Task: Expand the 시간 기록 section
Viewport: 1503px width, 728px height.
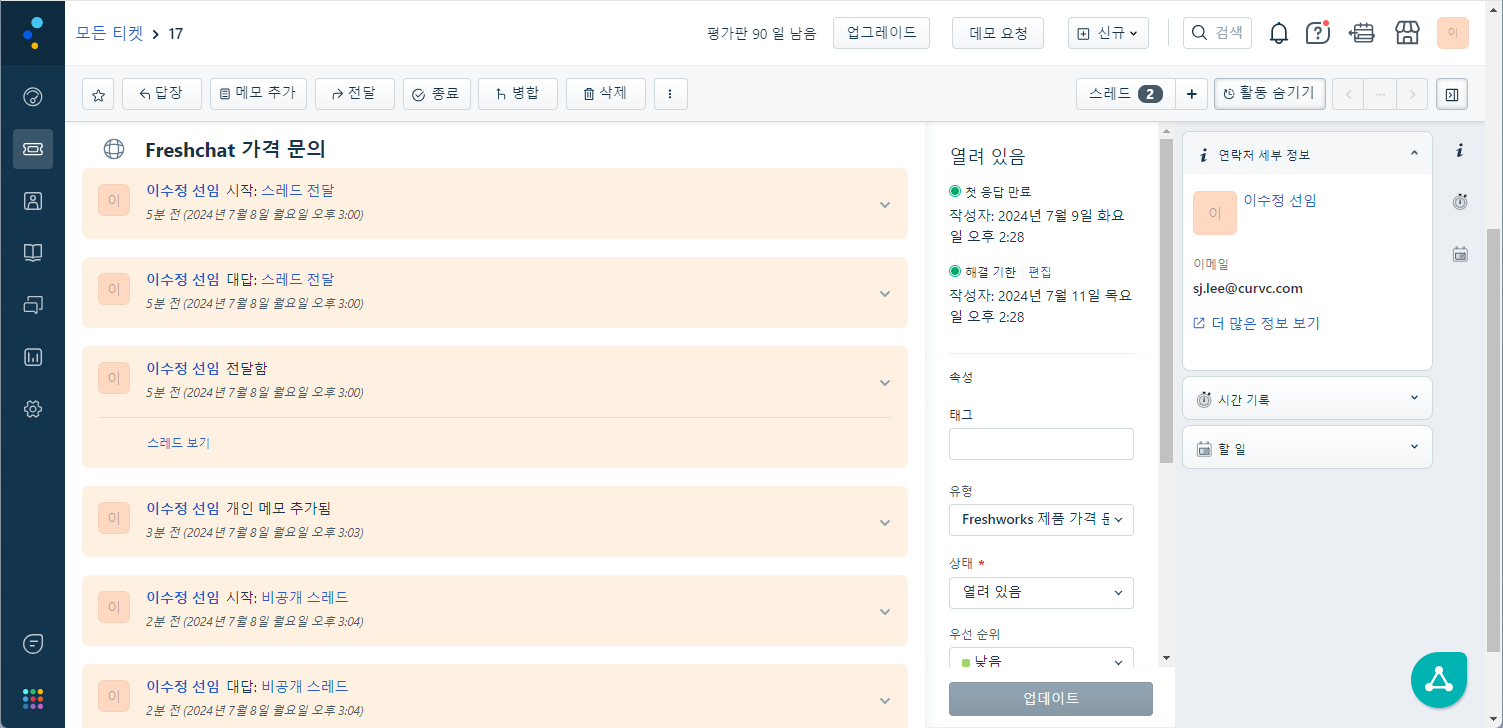Action: point(1307,398)
